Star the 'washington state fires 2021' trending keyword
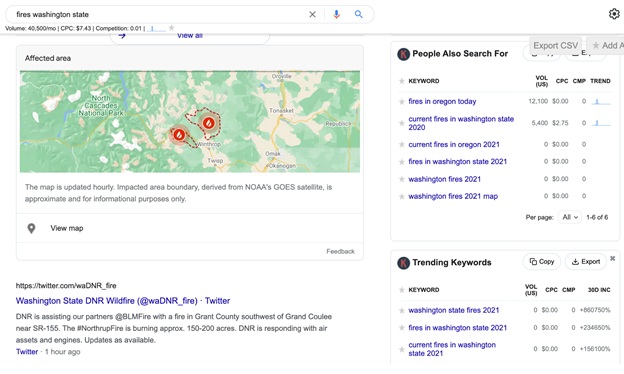Screen dimensions: 624x374 click(x=402, y=310)
